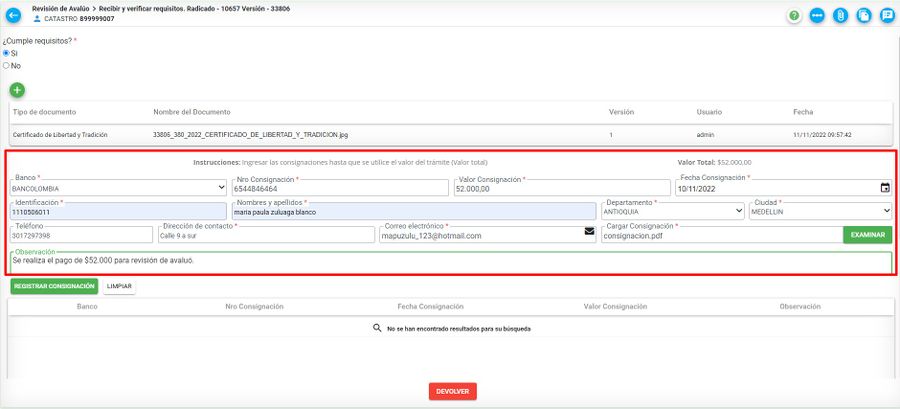Click the search magnifier icon in empty results

click(377, 328)
